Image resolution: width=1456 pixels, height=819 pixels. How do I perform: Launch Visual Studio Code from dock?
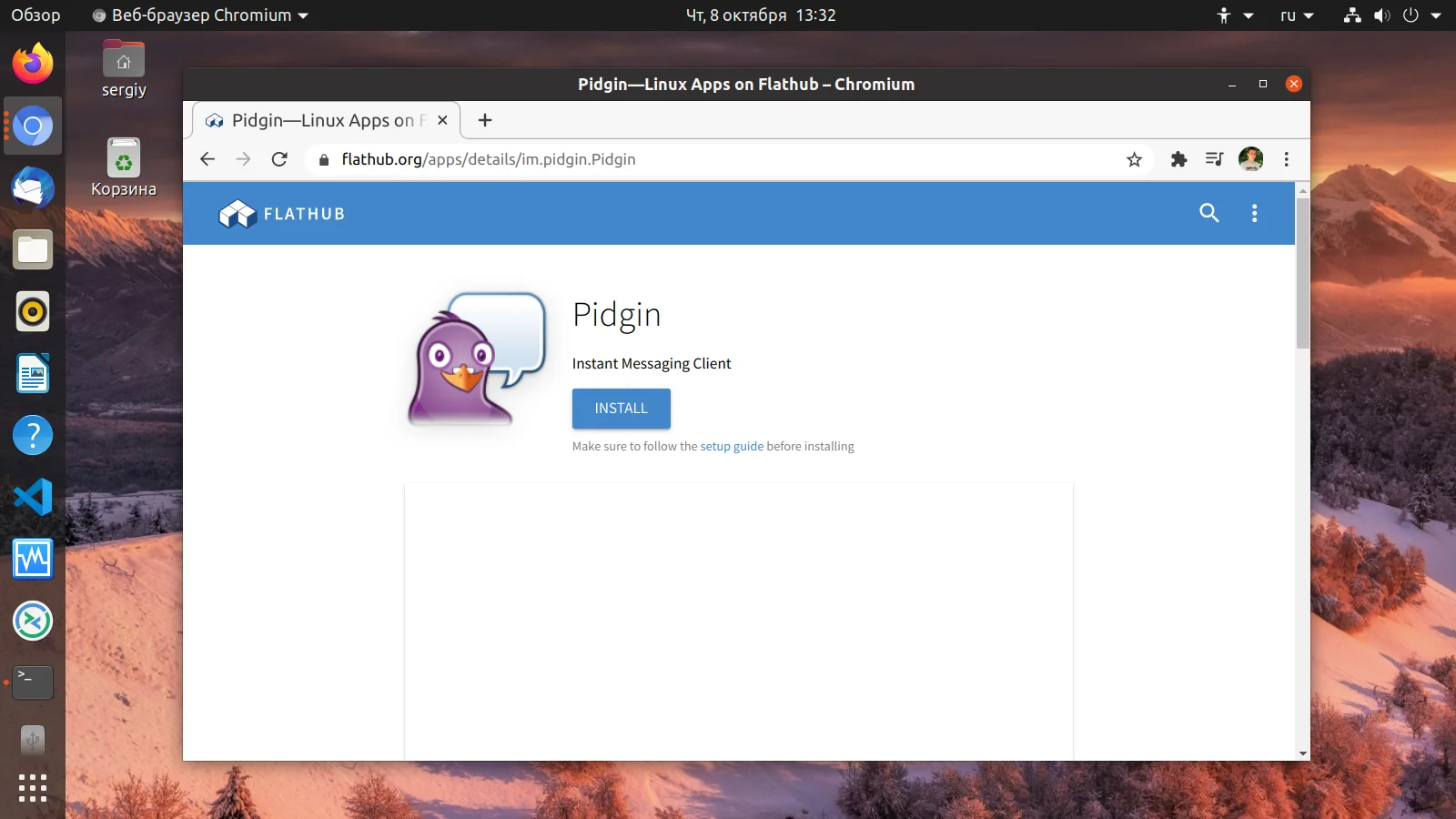pyautogui.click(x=33, y=497)
